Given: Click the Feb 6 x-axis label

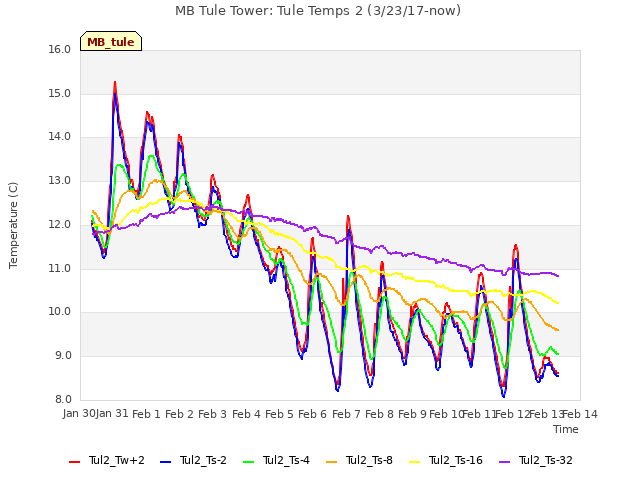Looking at the screenshot, I should tap(312, 414).
